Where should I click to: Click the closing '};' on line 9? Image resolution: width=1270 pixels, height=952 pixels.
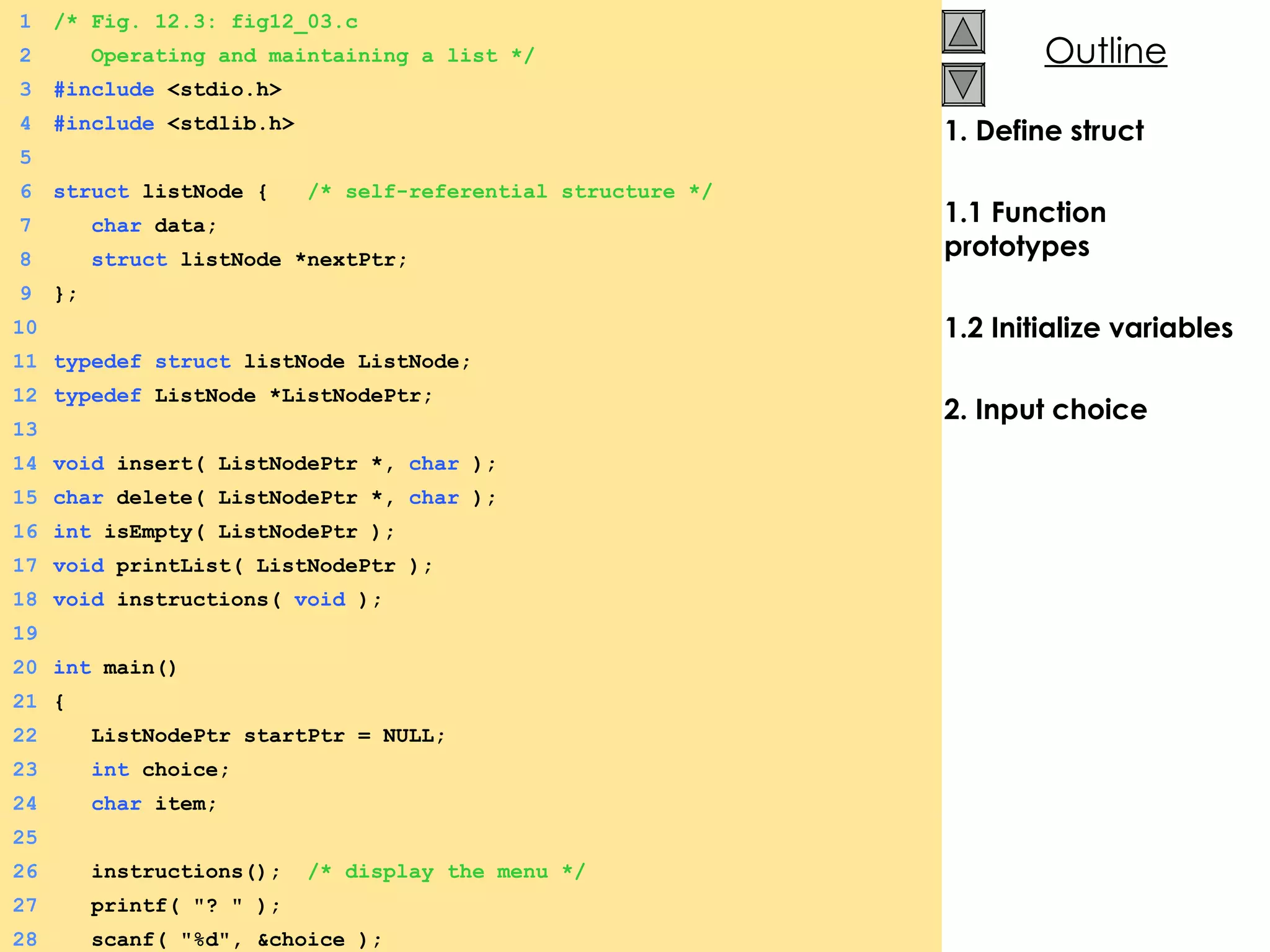point(66,294)
